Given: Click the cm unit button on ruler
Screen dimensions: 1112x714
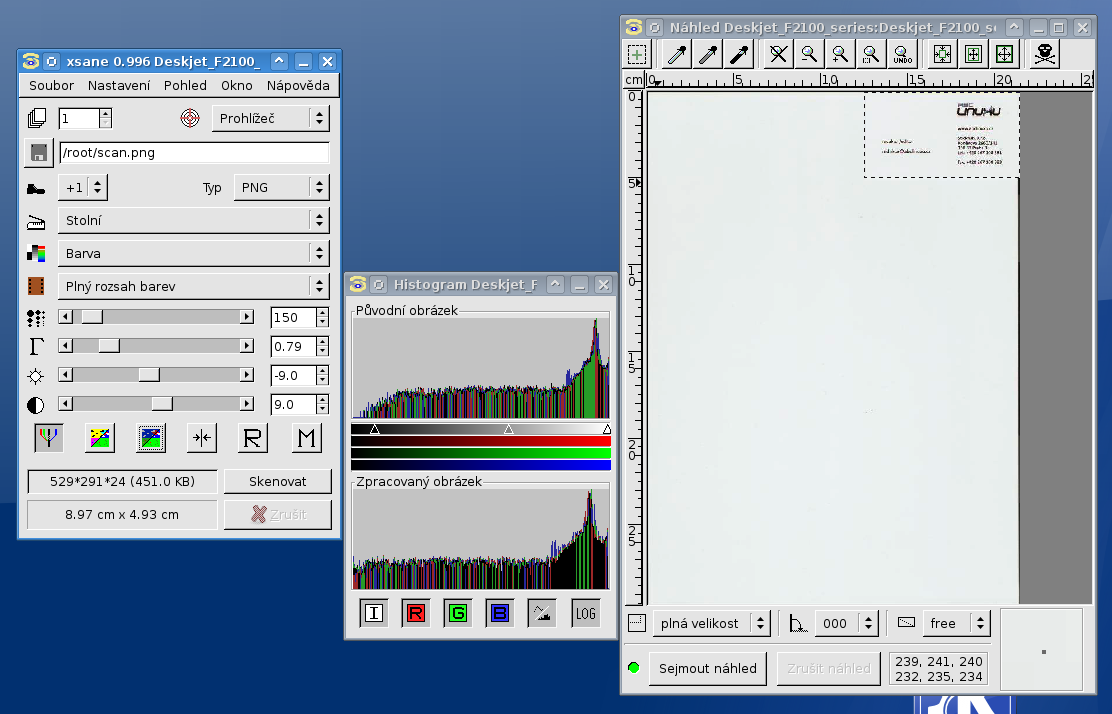Looking at the screenshot, I should point(634,79).
